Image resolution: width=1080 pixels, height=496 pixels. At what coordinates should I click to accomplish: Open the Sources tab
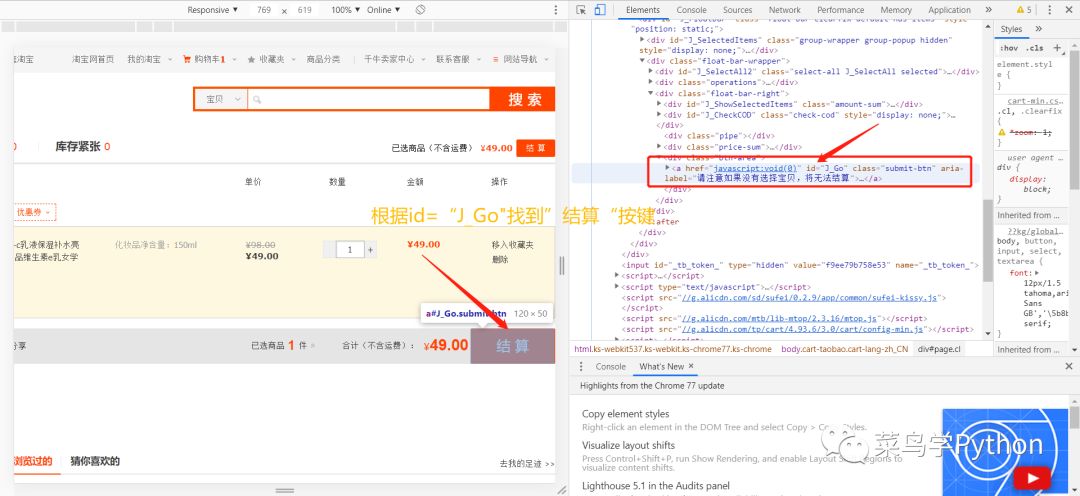(738, 10)
